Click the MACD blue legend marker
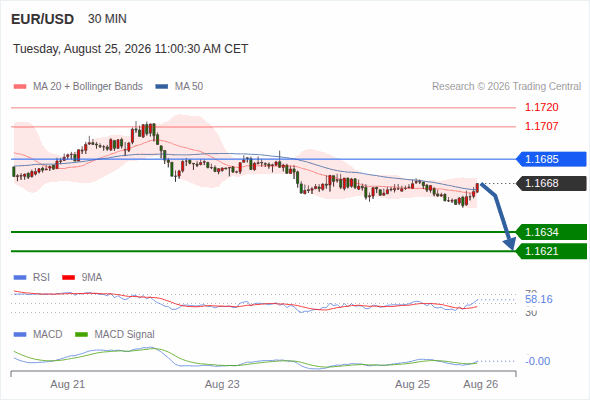 click(20, 335)
